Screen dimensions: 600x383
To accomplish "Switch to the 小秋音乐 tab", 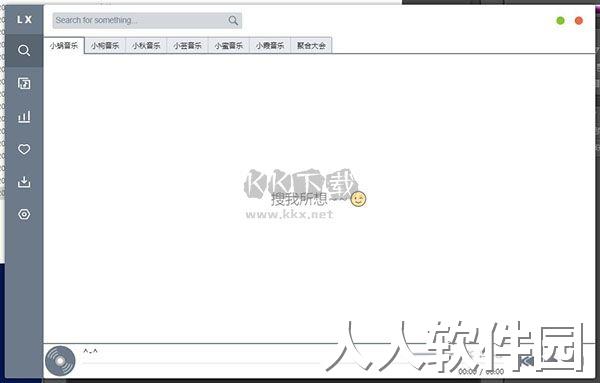I will (x=146, y=46).
